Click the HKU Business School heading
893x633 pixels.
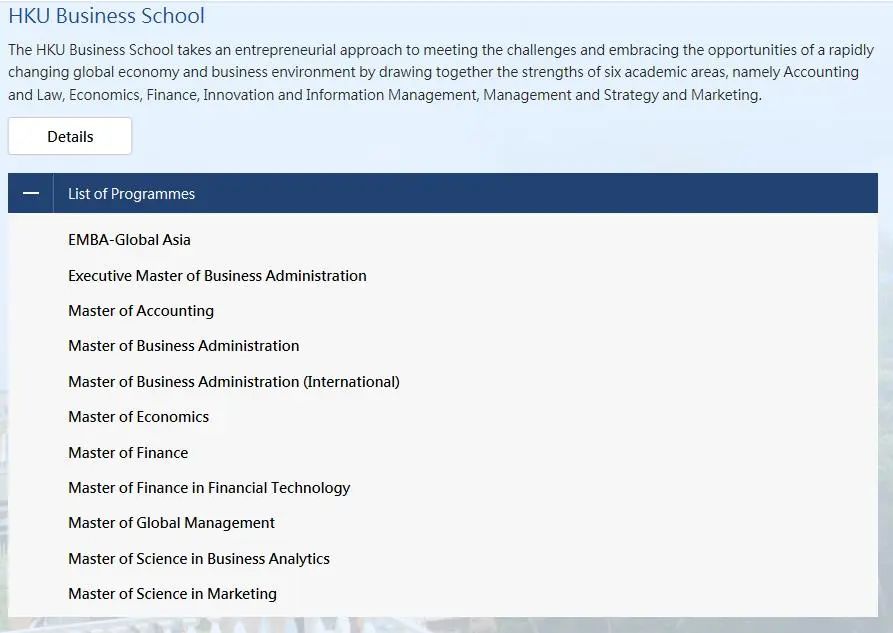106,15
